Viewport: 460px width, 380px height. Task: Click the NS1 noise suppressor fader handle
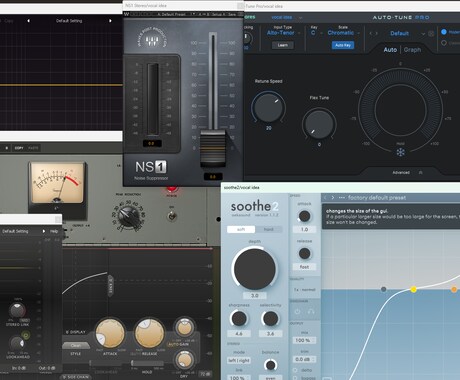pos(213,148)
